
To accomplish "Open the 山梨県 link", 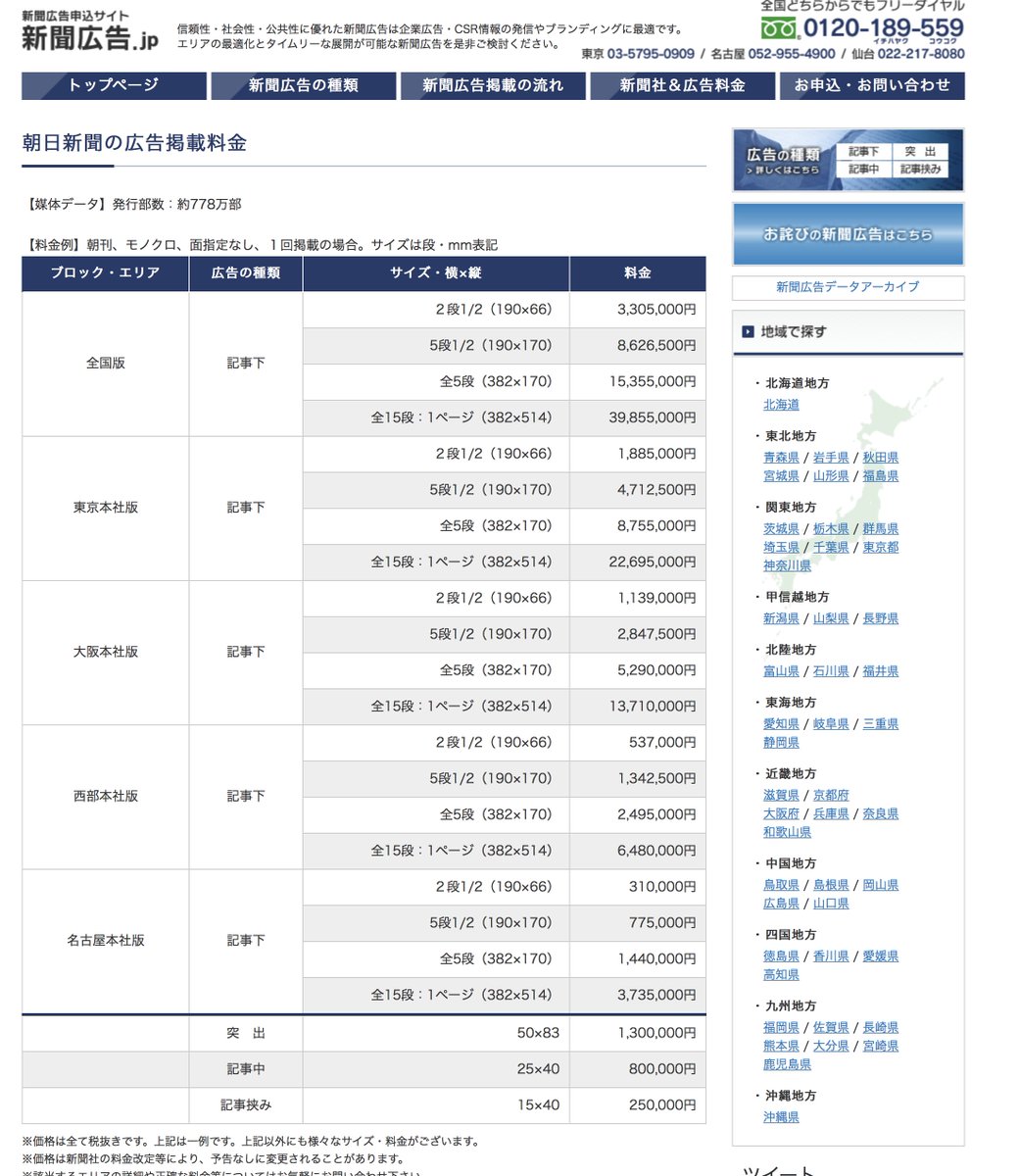I will pos(832,619).
